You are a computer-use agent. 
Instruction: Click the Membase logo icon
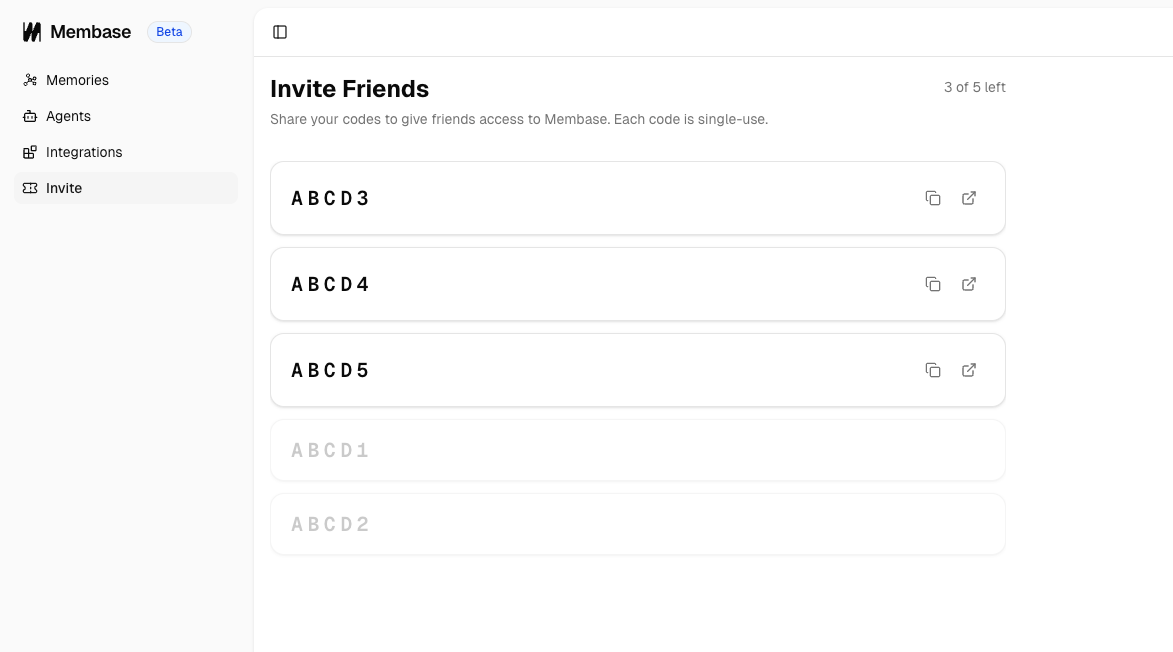pos(31,31)
